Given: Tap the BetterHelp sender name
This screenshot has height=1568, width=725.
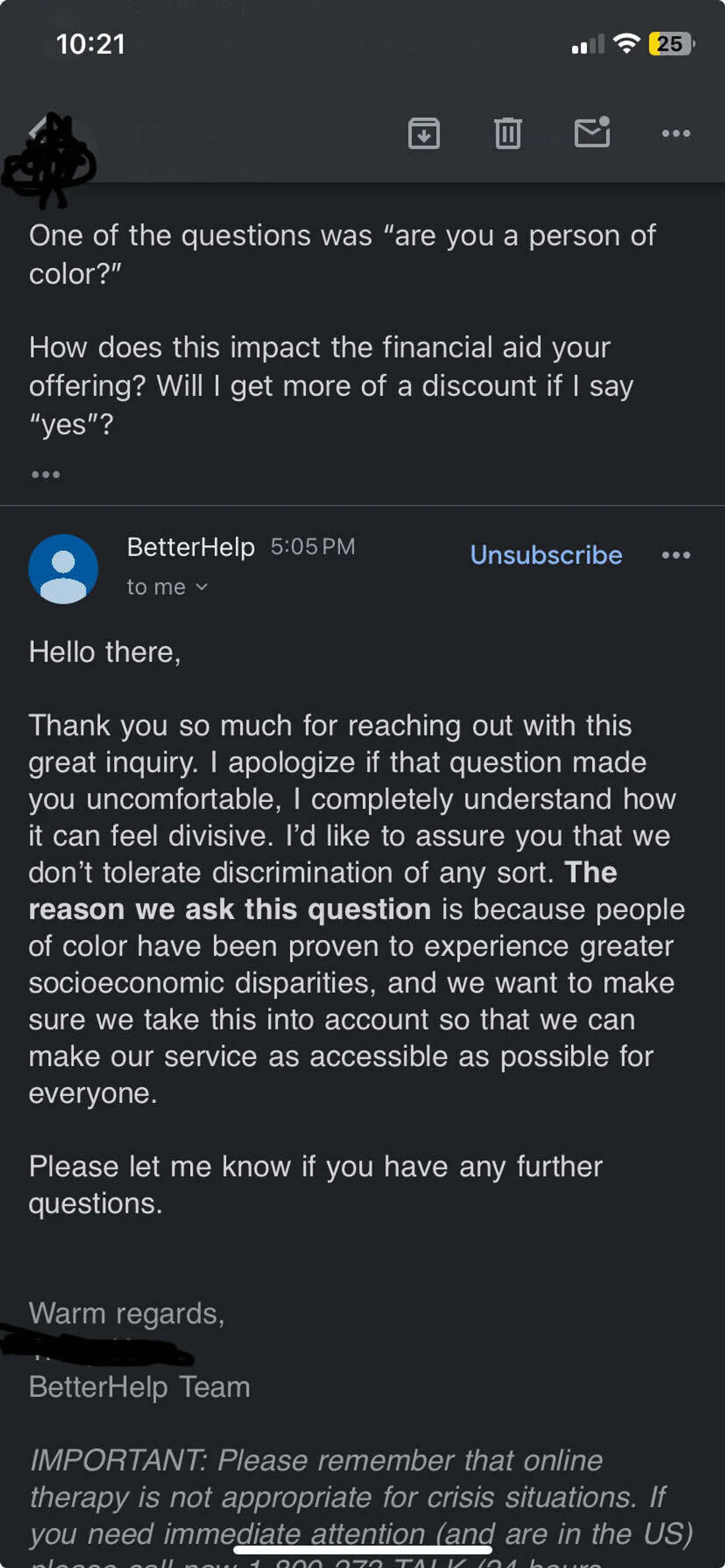Looking at the screenshot, I should point(191,546).
